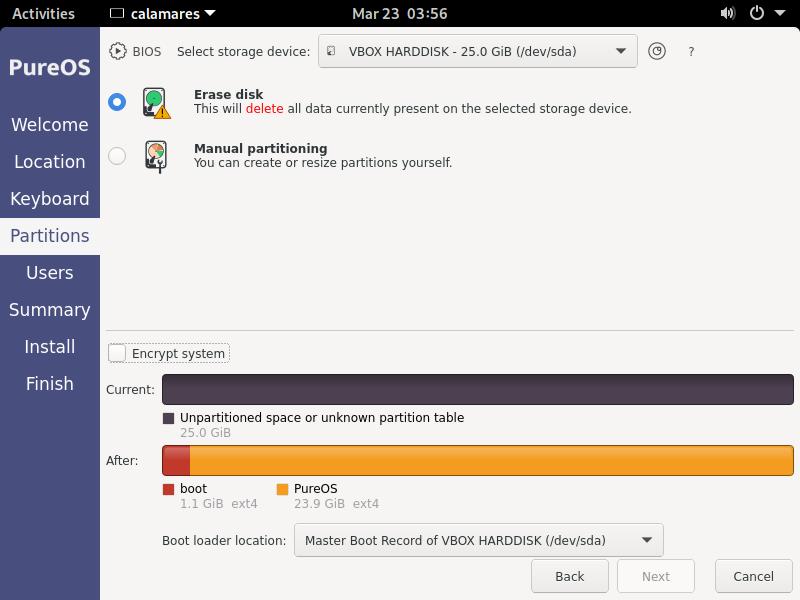
Task: Click the Erase disk drive icon
Action: (156, 102)
